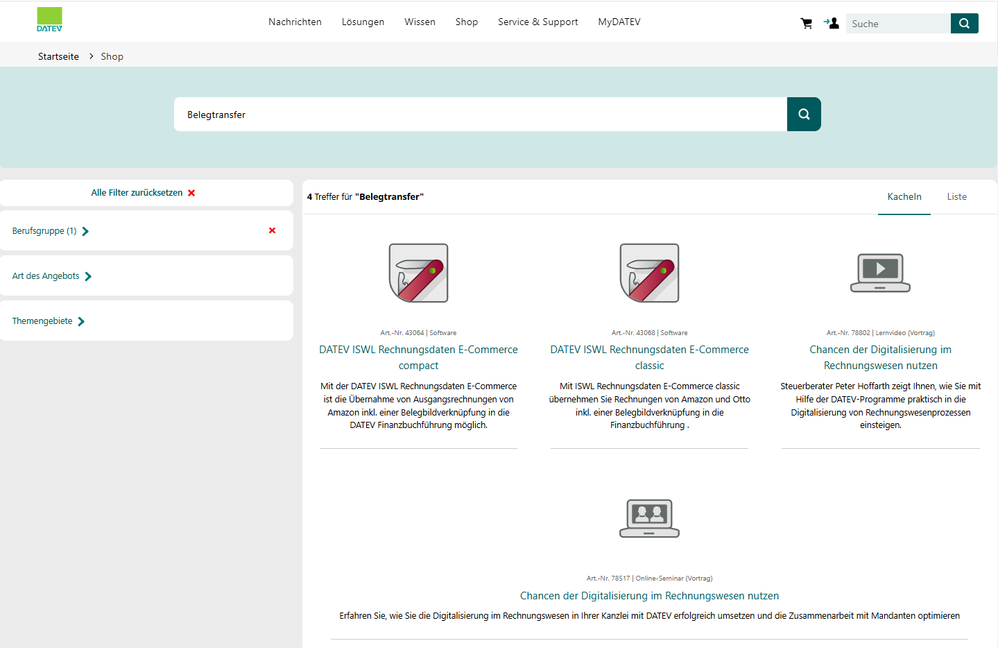998x648 pixels.
Task: Open the Shop menu in navigation
Action: click(467, 22)
